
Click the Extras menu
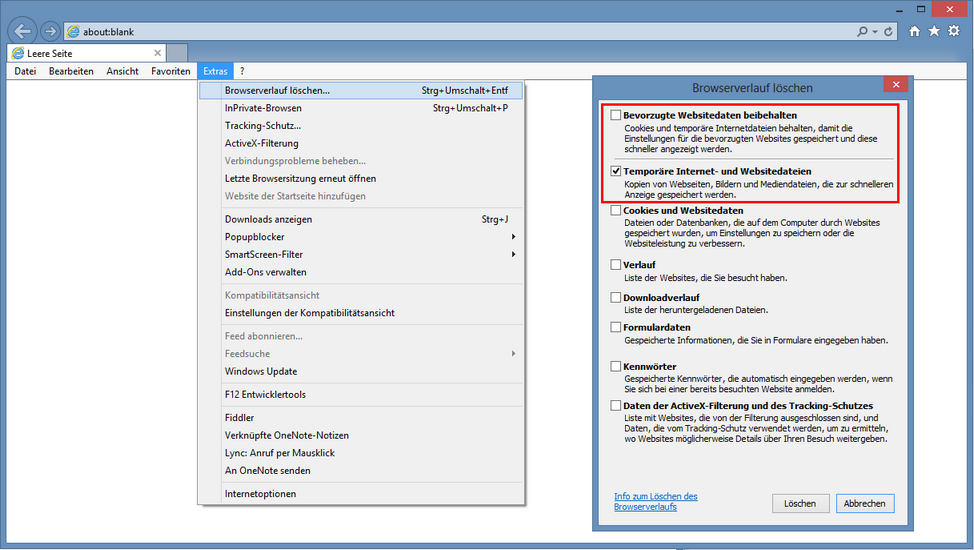click(216, 71)
